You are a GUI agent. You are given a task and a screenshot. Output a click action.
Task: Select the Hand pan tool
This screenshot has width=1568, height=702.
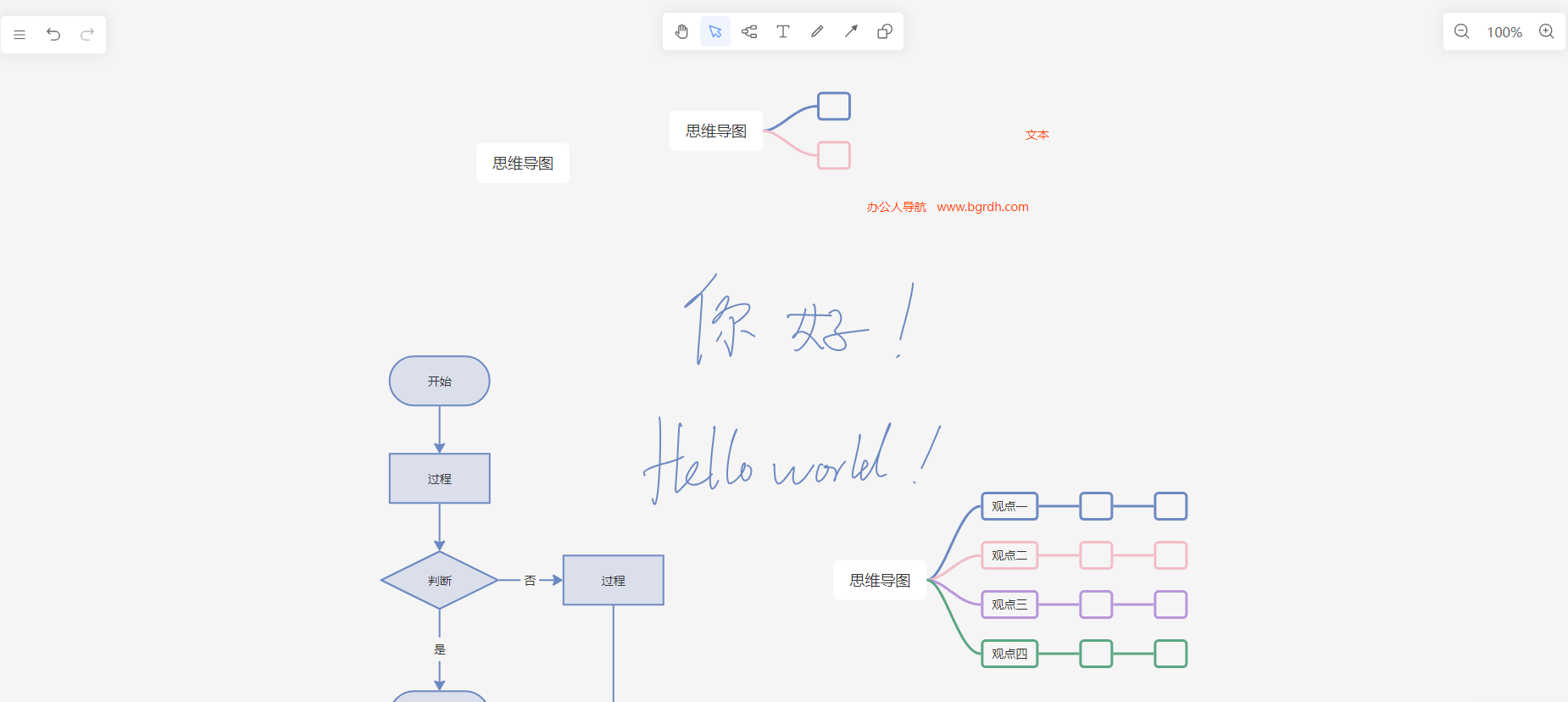pos(681,31)
